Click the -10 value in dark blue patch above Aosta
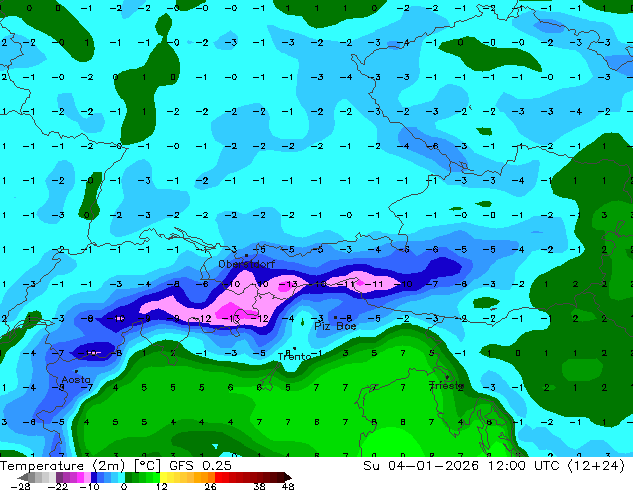 89,353
